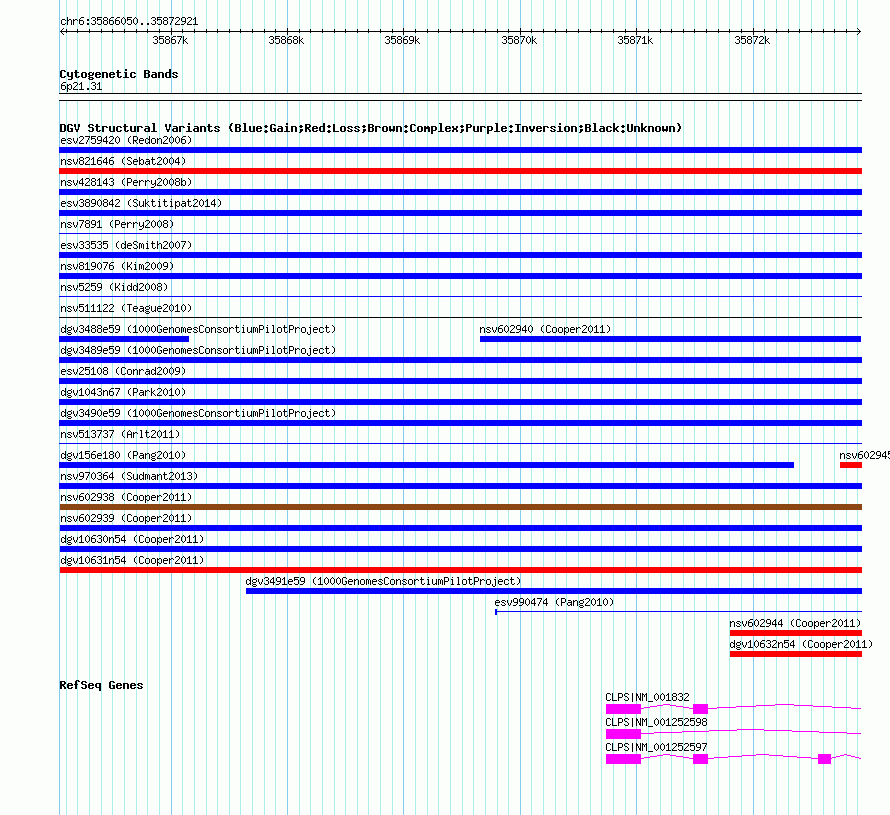Select the 6p21.31 band label

[81, 86]
